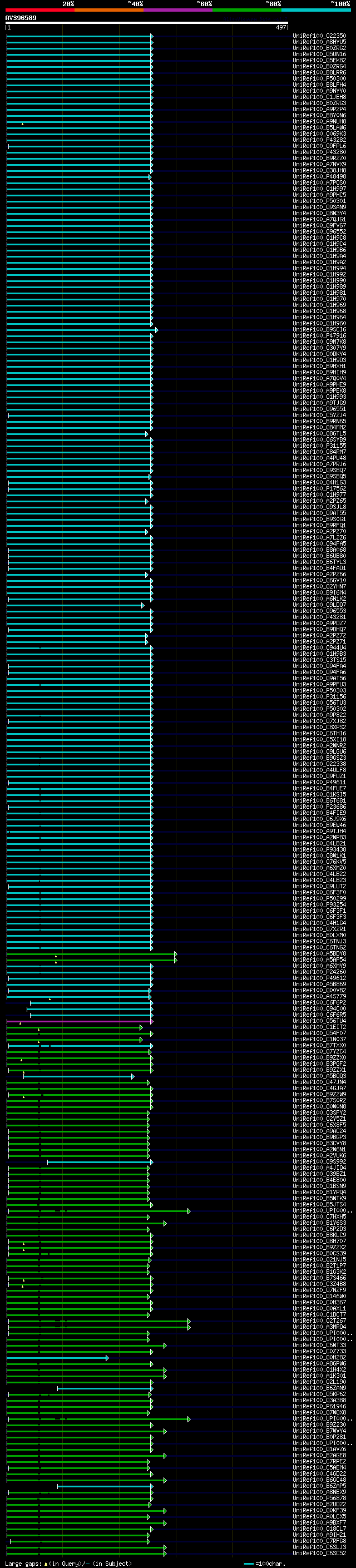Open hit UniRef100_O22350
This screenshot has width=356, height=1568.
coord(319,36)
